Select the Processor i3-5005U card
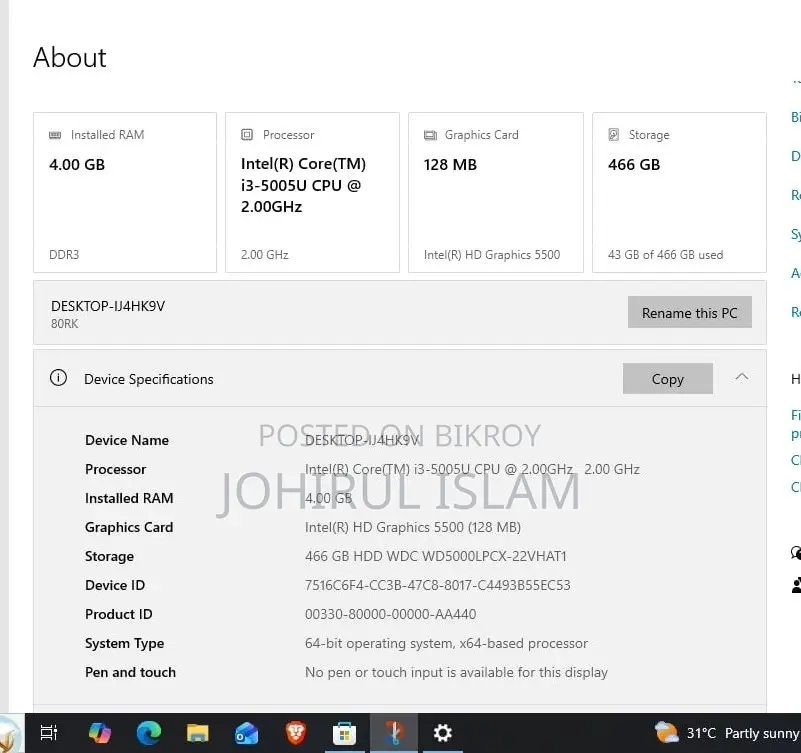The width and height of the screenshot is (801, 753). (x=312, y=193)
